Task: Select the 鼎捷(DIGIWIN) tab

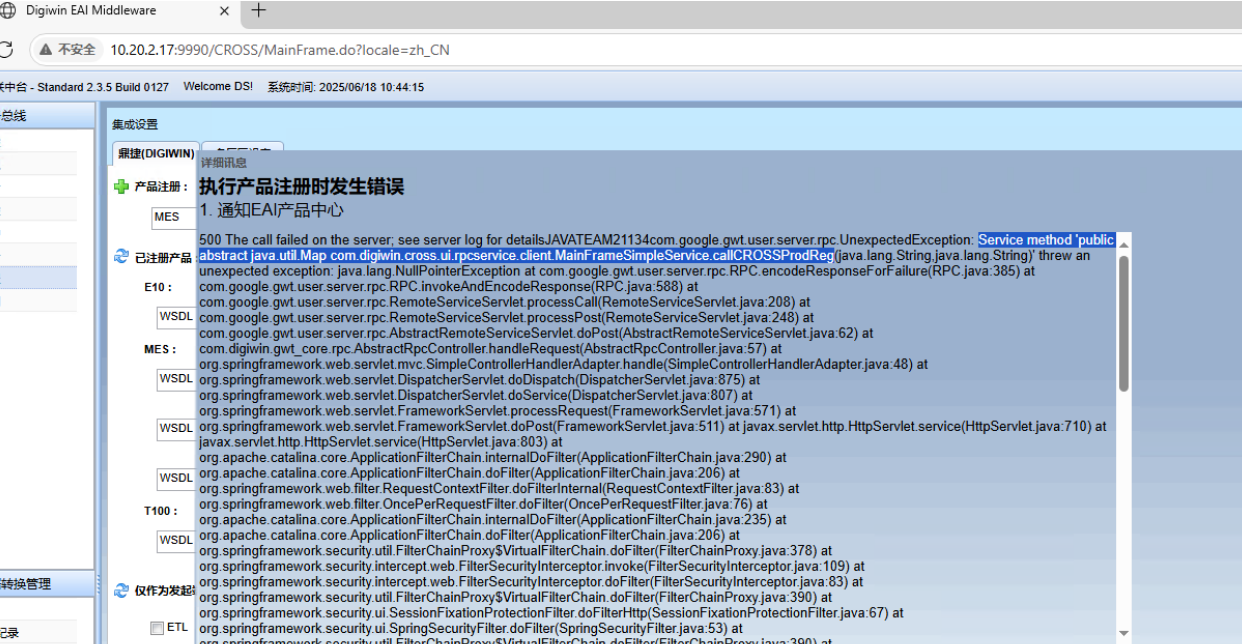Action: coord(155,153)
